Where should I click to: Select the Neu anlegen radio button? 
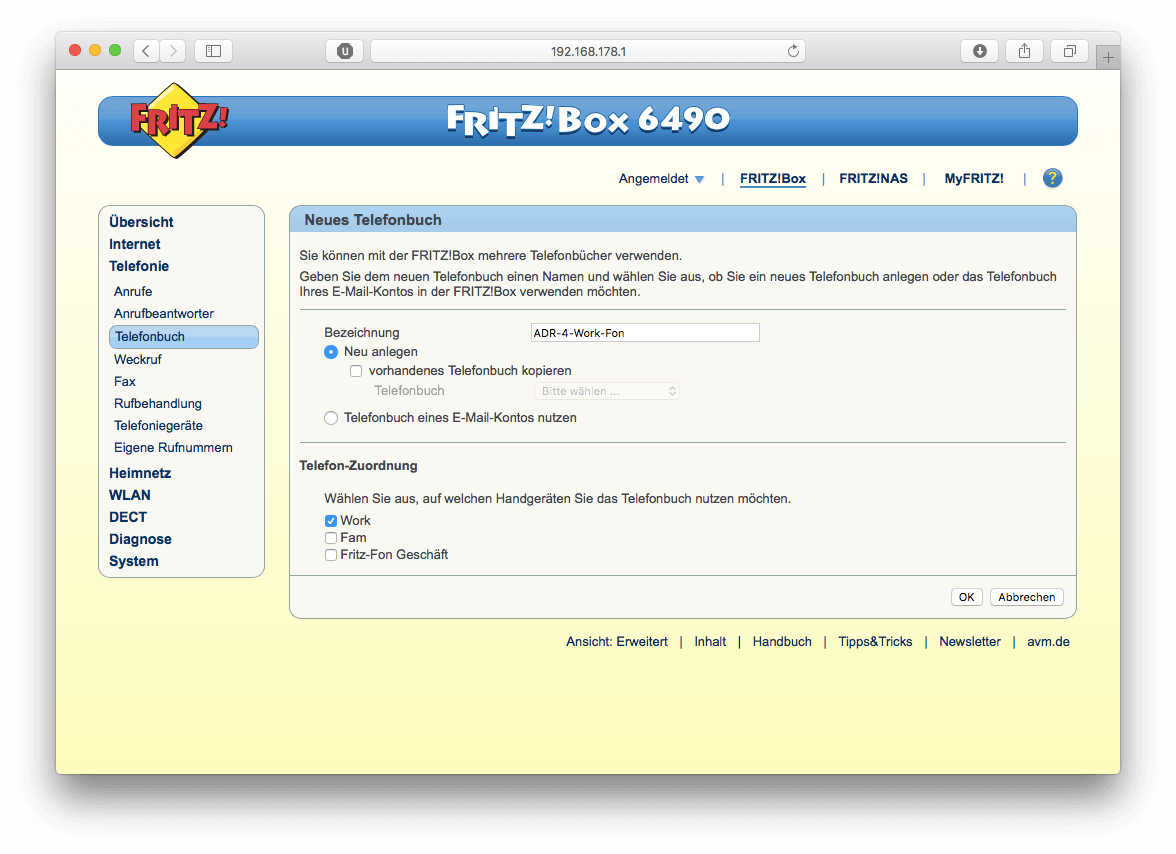click(x=331, y=352)
